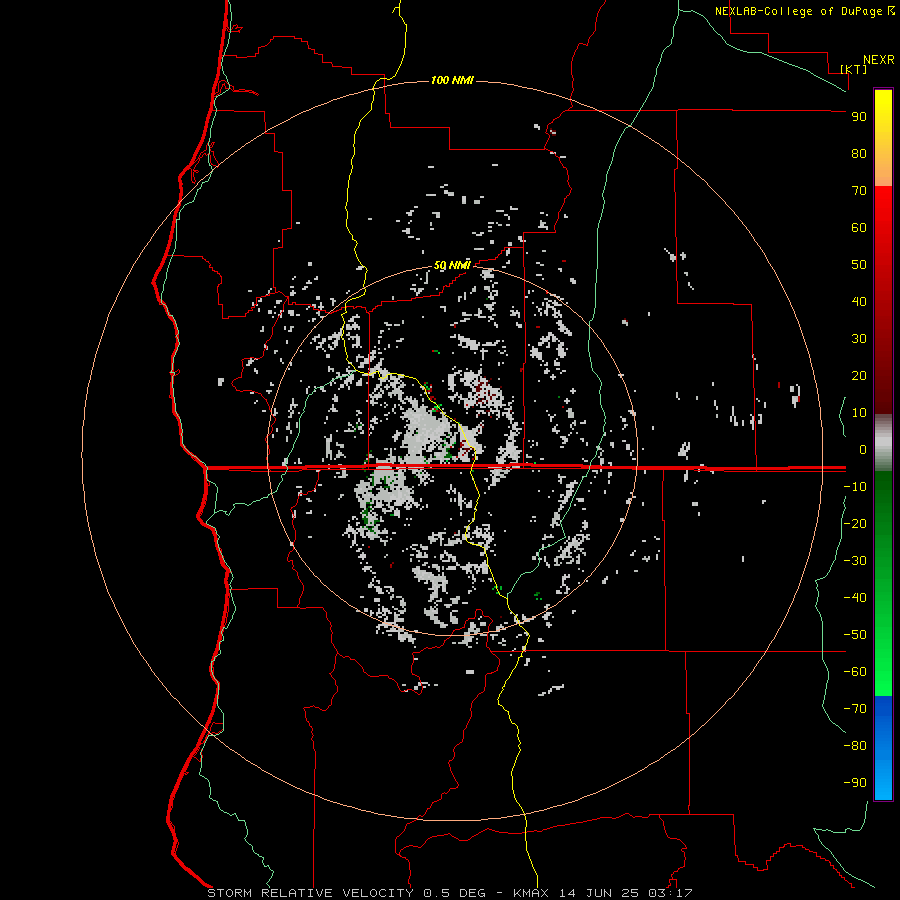
Task: Click the 80 value on the velocity scale
Action: (859, 154)
